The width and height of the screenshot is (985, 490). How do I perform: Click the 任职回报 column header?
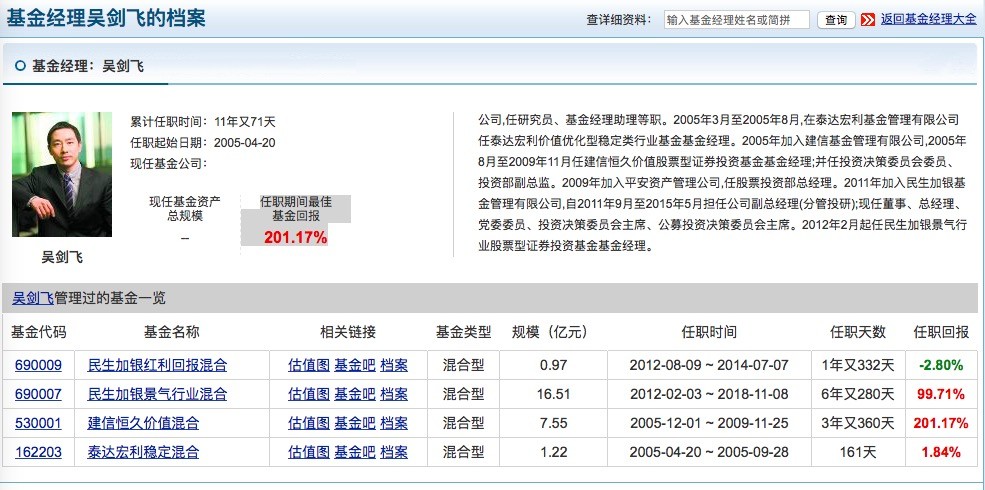tap(940, 332)
